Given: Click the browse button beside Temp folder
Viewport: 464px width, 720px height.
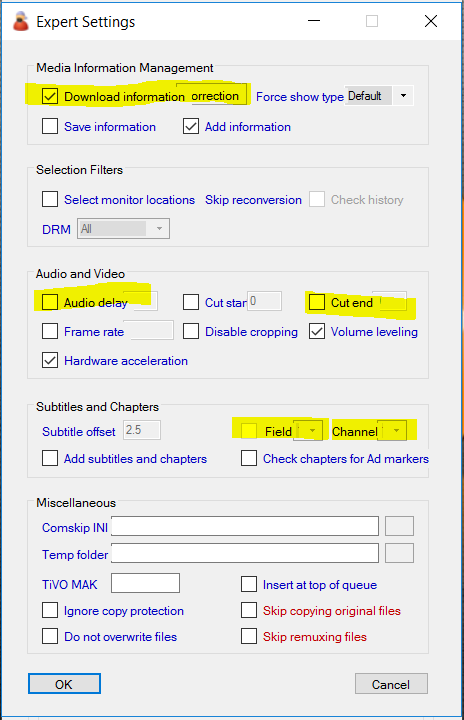Looking at the screenshot, I should click(399, 553).
